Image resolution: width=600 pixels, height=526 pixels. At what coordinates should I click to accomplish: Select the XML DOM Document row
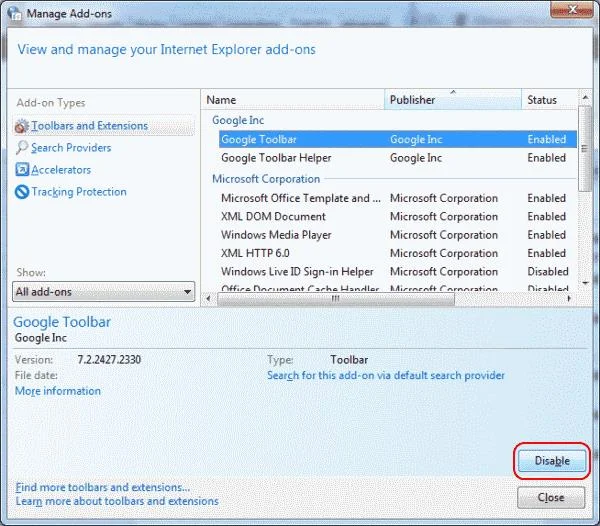398,217
